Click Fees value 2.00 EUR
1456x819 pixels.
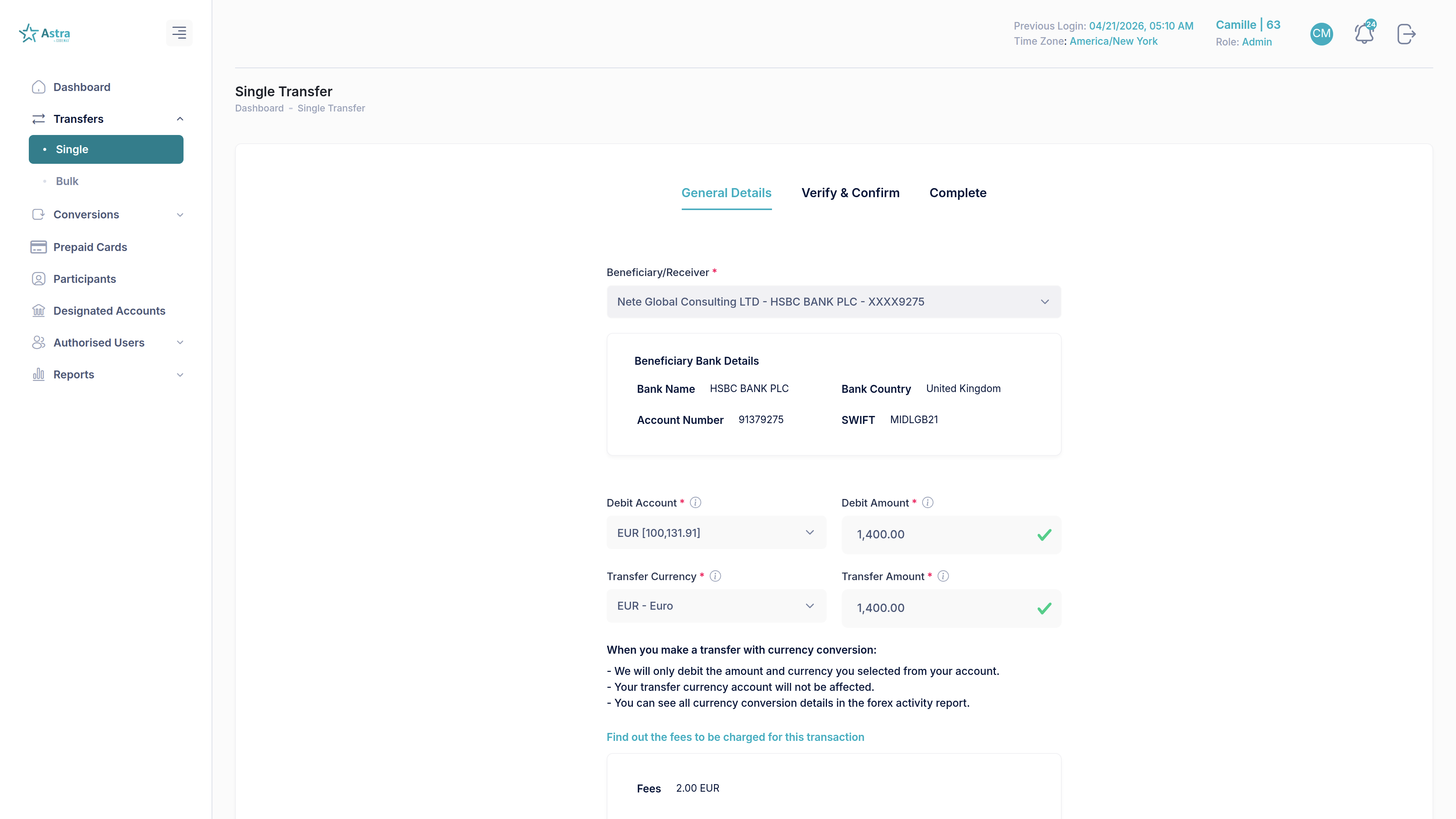pyautogui.click(x=698, y=788)
